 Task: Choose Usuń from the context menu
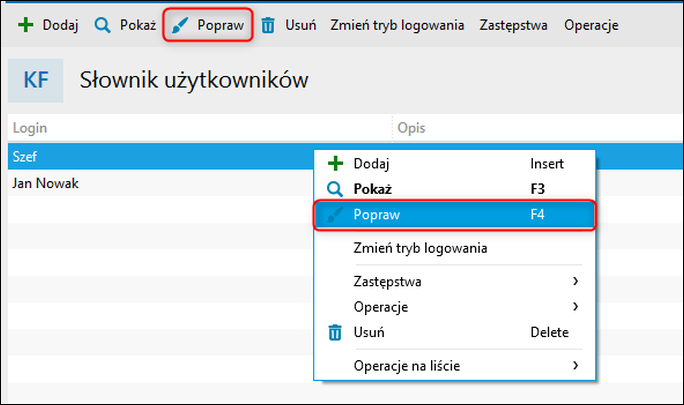(x=369, y=332)
